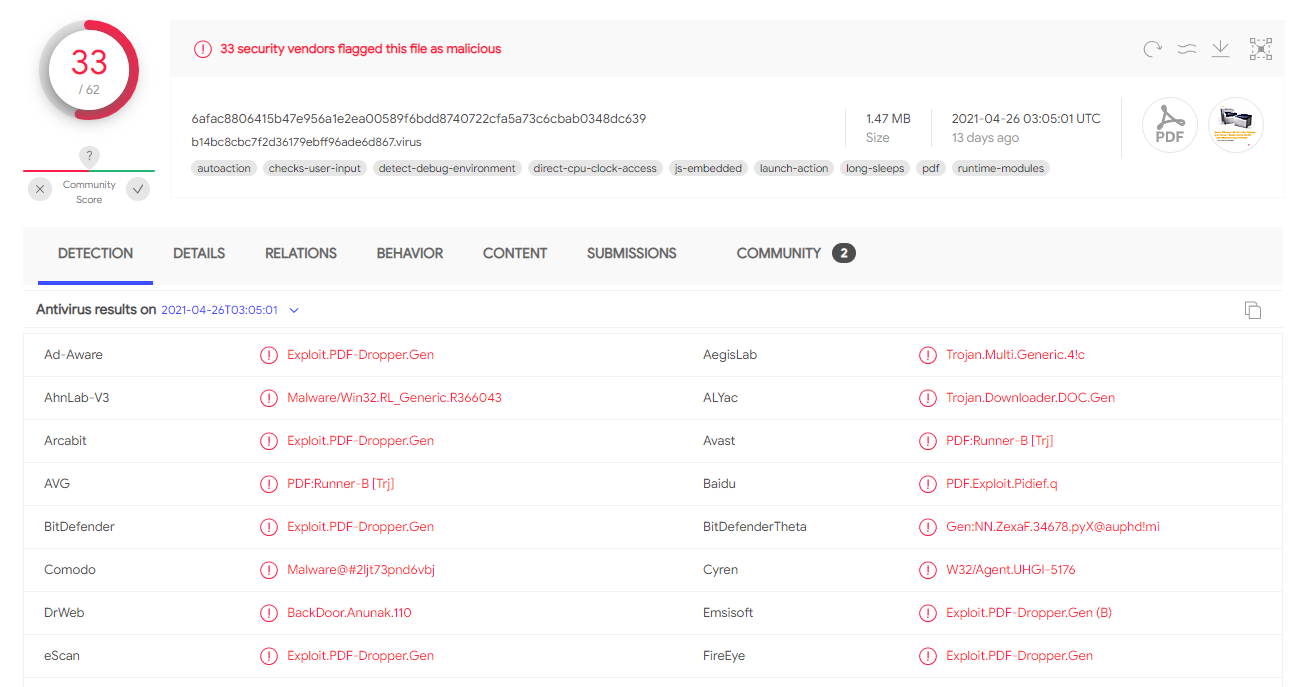Image resolution: width=1293 pixels, height=687 pixels.
Task: Click the alert icon in the AVG row
Action: pyautogui.click(x=269, y=484)
